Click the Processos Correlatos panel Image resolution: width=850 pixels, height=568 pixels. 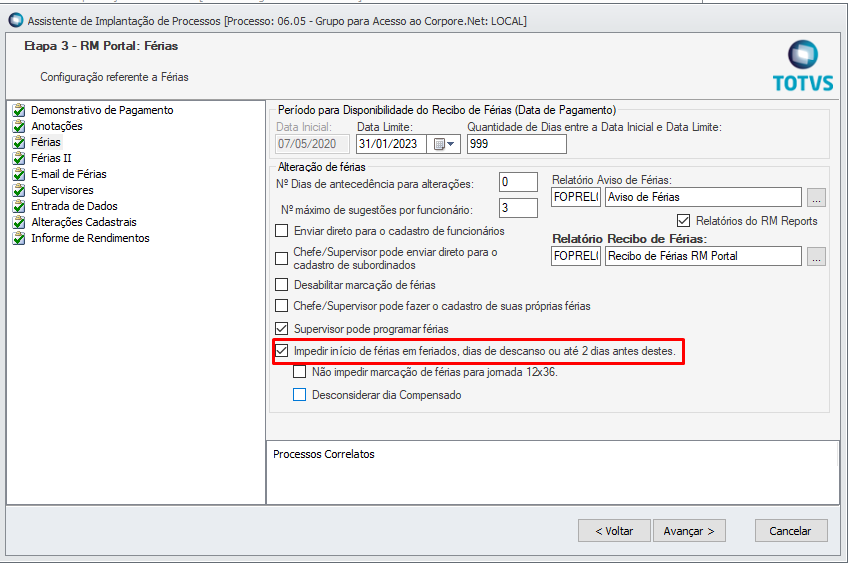point(552,473)
